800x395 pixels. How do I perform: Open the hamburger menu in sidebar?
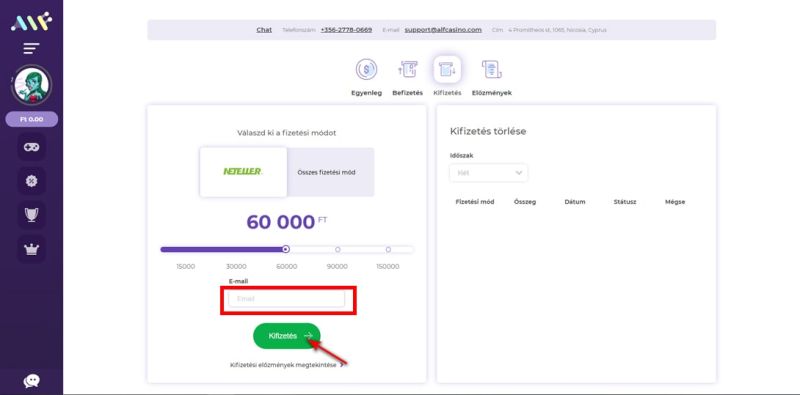click(x=31, y=49)
